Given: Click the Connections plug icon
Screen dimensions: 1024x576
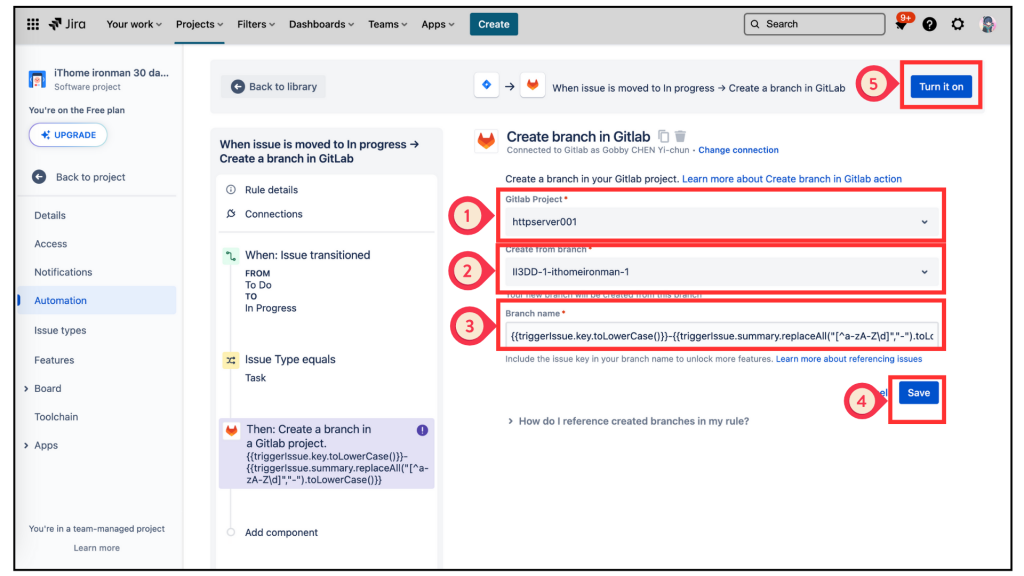Looking at the screenshot, I should (x=231, y=214).
